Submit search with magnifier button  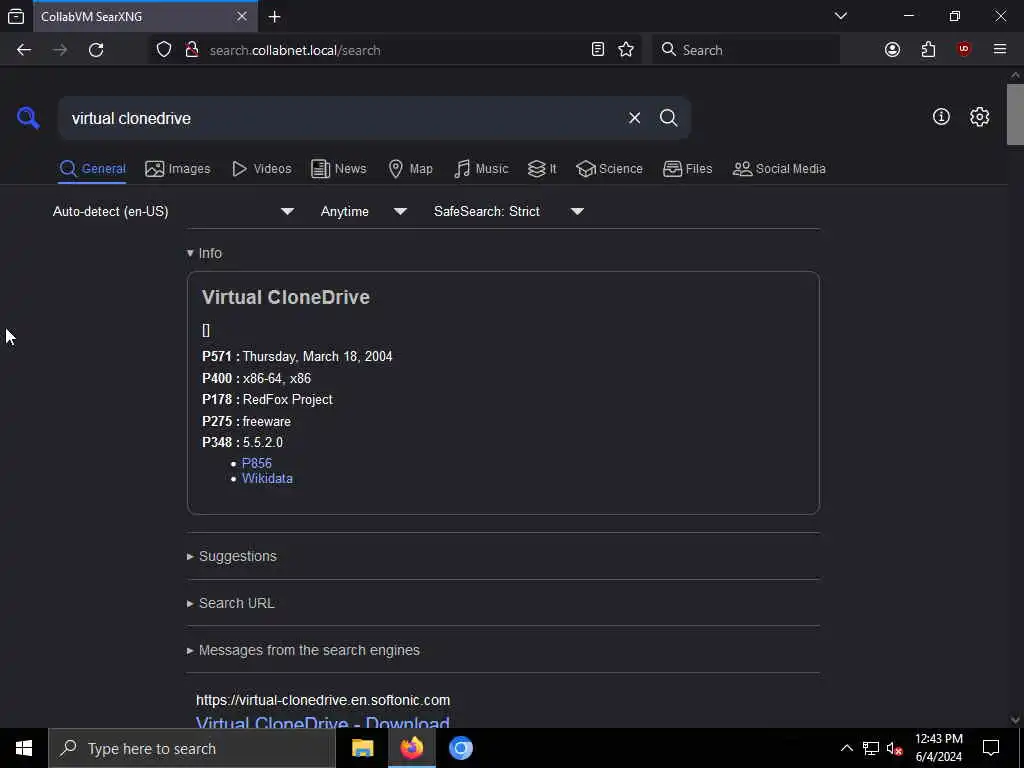pyautogui.click(x=668, y=118)
